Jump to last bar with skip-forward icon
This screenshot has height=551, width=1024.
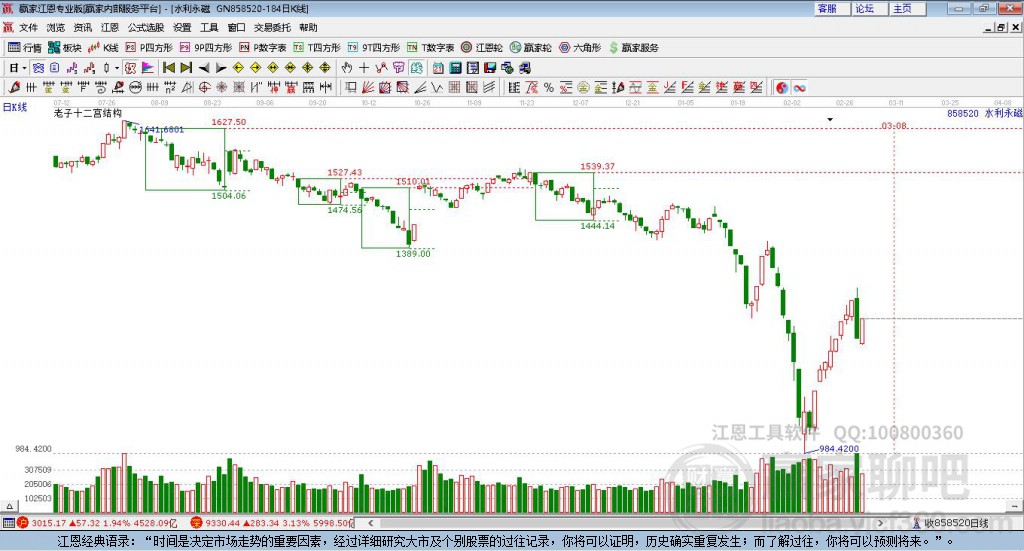coord(186,68)
